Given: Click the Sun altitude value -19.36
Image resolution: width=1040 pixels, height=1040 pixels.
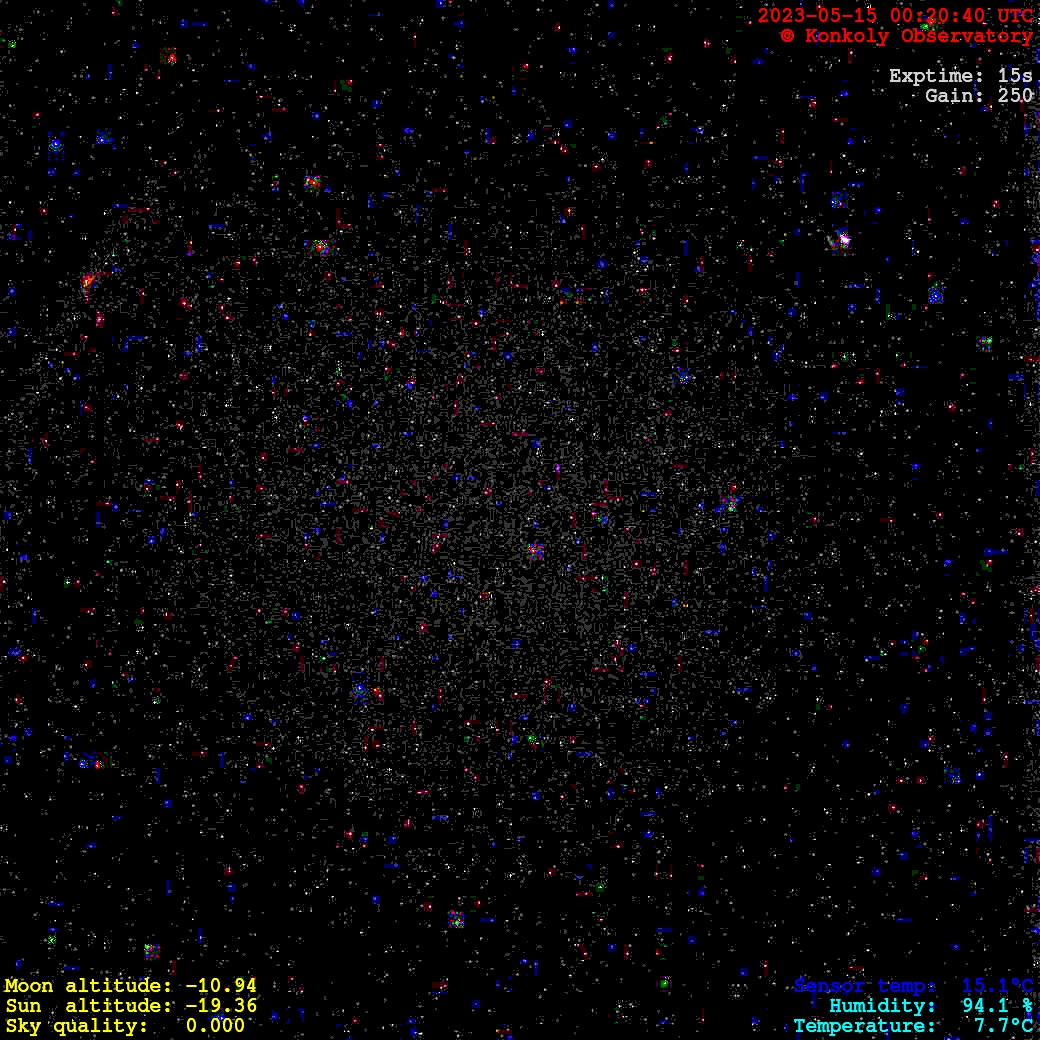Looking at the screenshot, I should [x=221, y=1006].
